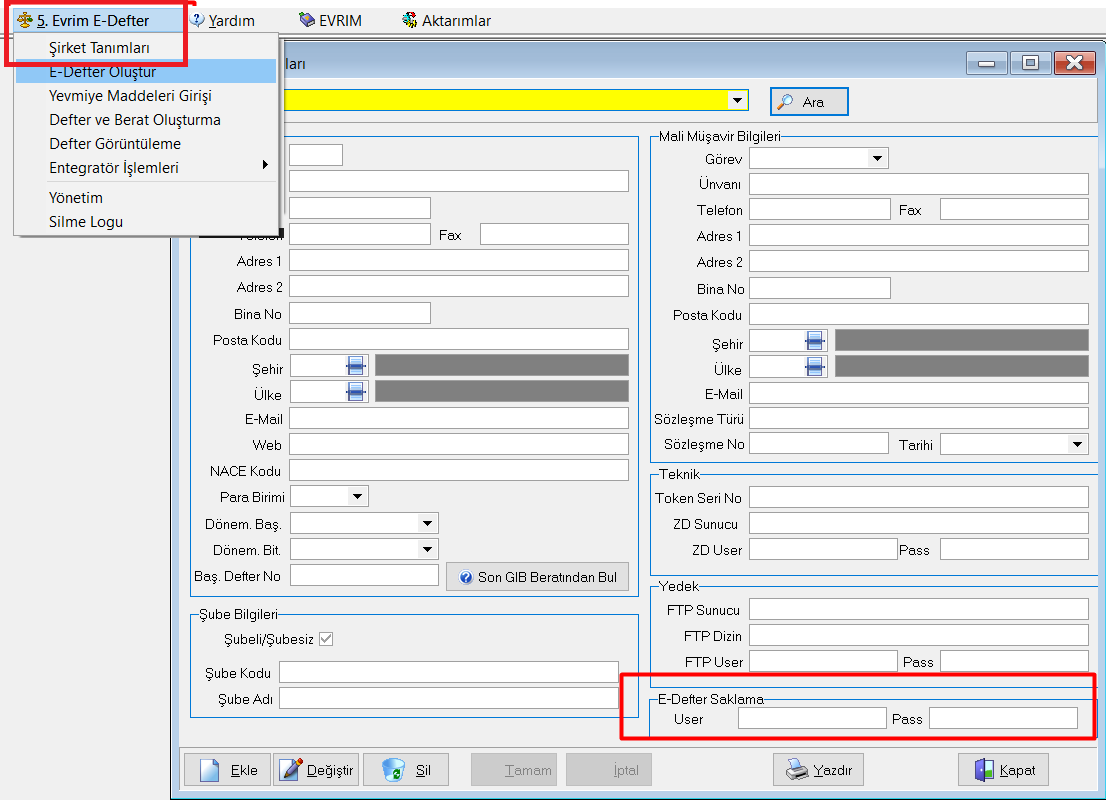This screenshot has height=800, width=1106.
Task: Focus the Baş. Defter No field
Action: 364,575
